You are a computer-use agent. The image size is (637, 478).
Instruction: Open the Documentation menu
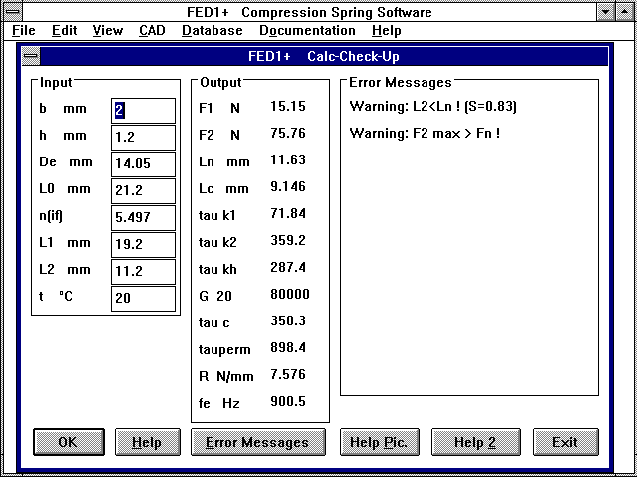pyautogui.click(x=307, y=31)
